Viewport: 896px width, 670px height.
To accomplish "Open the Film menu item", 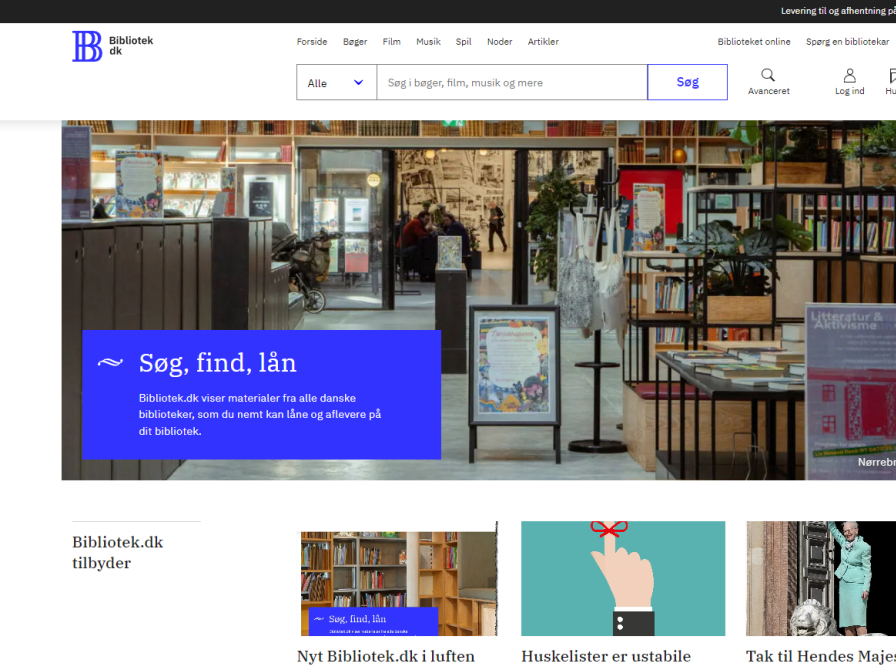I will [x=391, y=42].
